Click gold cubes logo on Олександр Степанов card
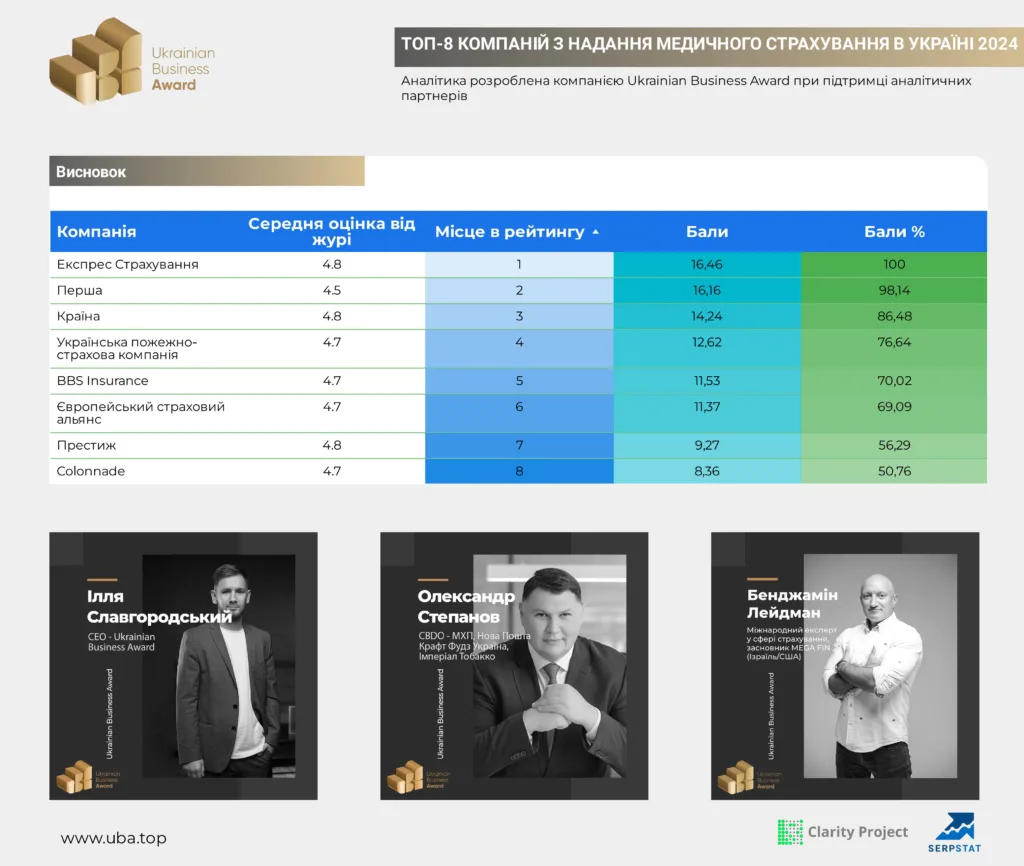Image resolution: width=1024 pixels, height=866 pixels. pyautogui.click(x=405, y=776)
